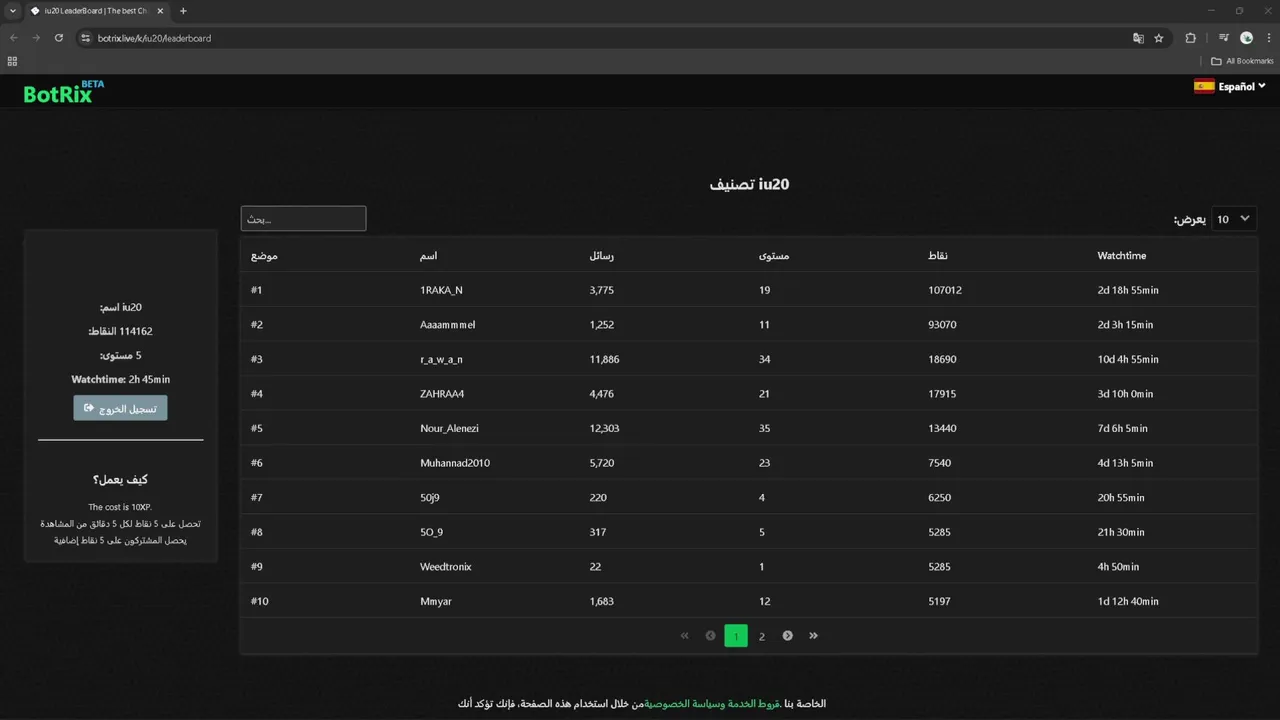Click the موضع column header

(x=264, y=256)
